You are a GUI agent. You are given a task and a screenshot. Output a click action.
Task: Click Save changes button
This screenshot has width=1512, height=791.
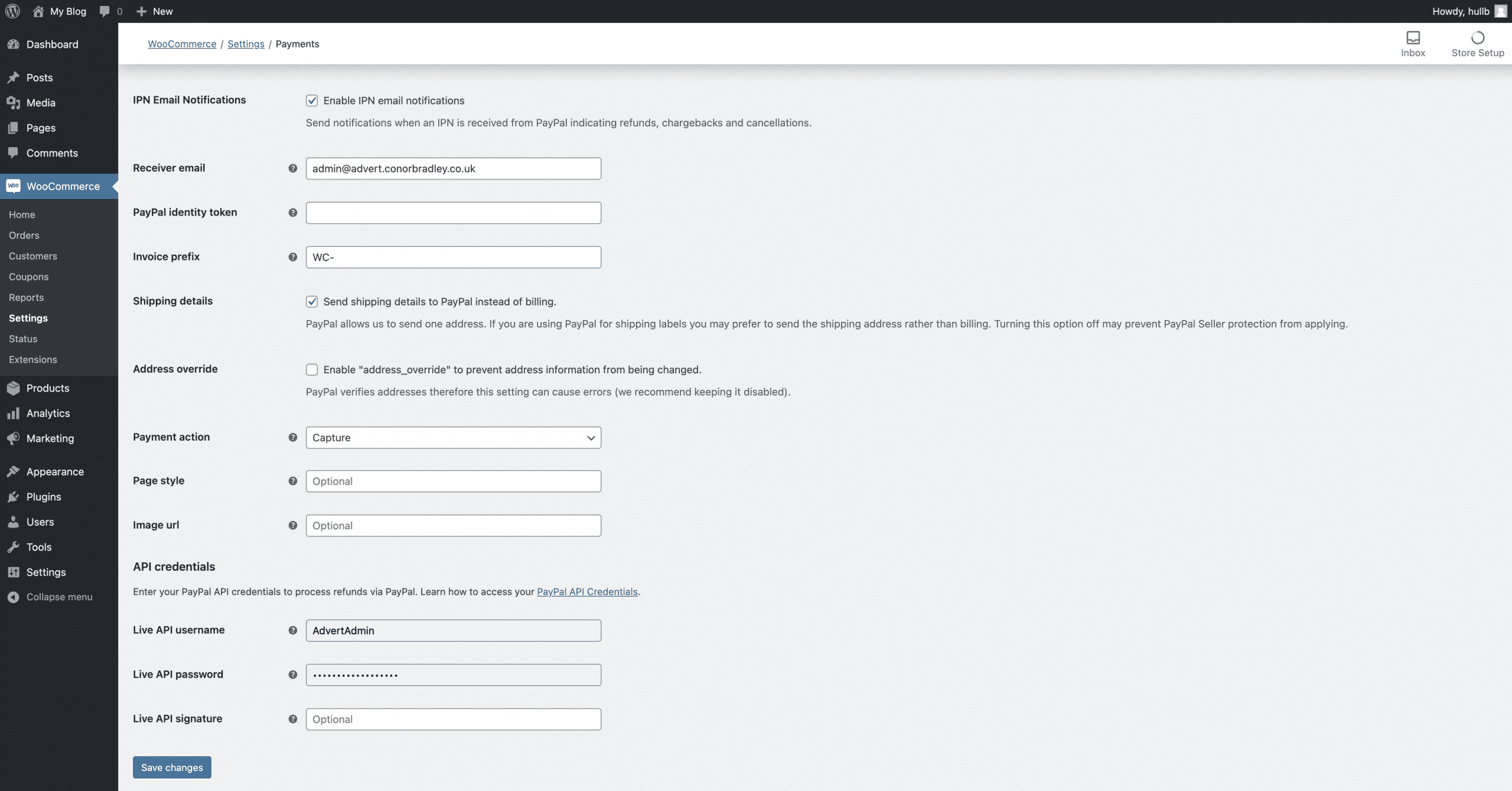coord(172,767)
